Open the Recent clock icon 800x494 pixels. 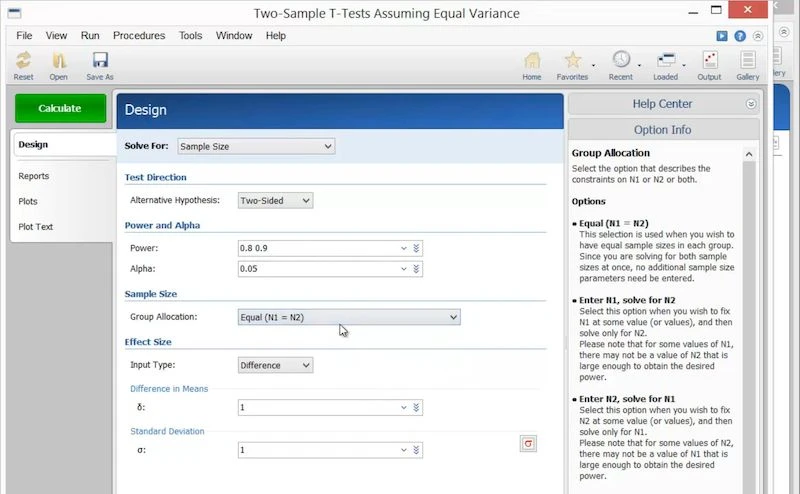click(621, 60)
